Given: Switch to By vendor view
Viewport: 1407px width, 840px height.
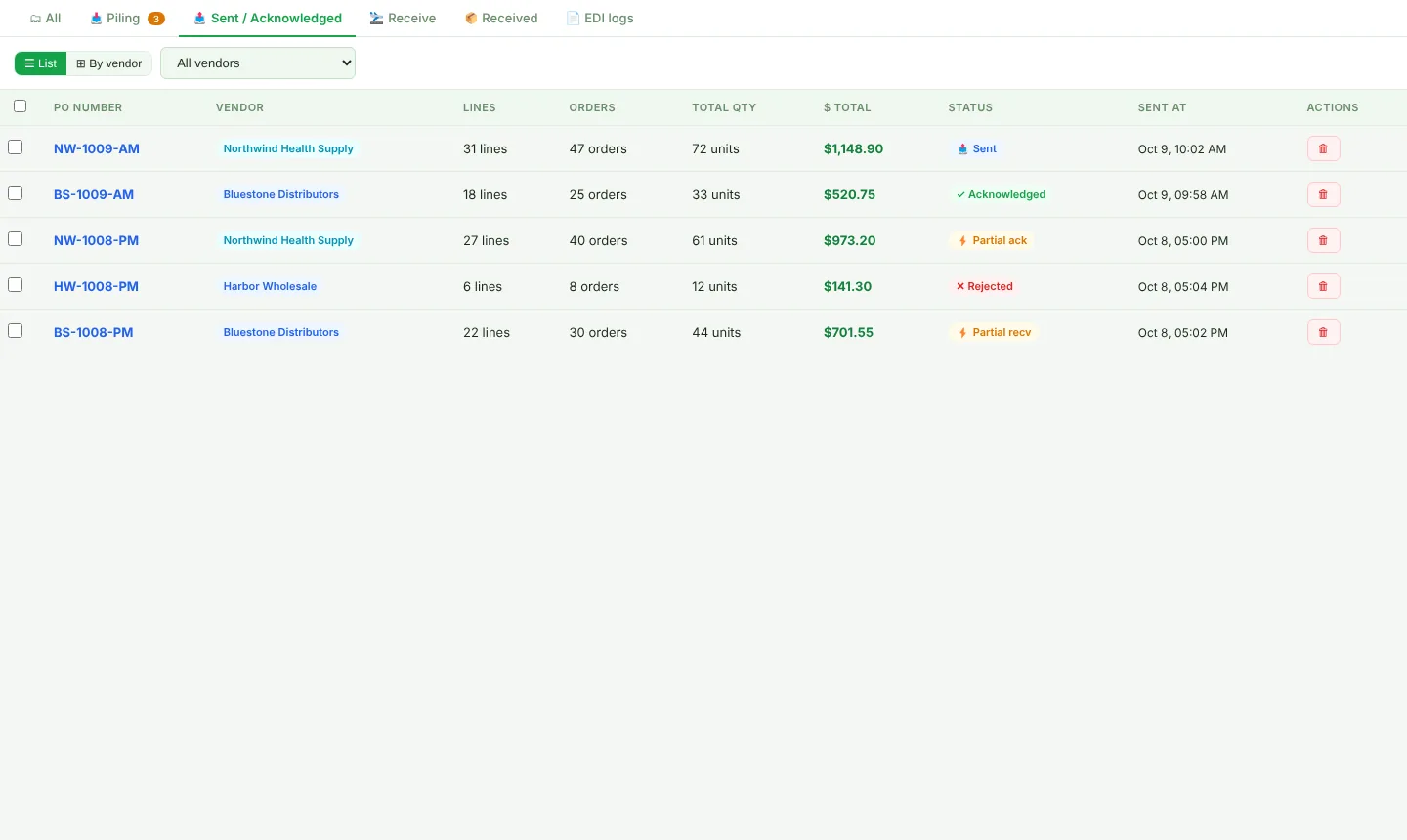Looking at the screenshot, I should [109, 63].
